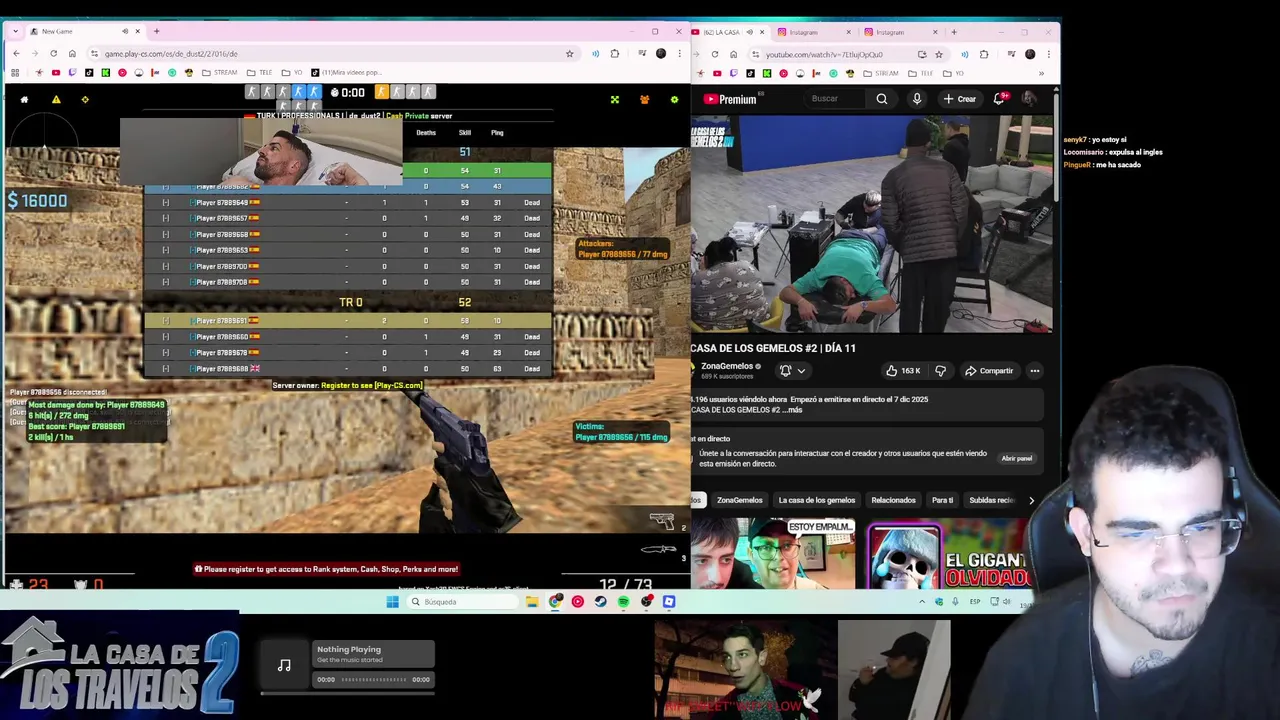
Task: Open a new tab in the YouTube window
Action: [954, 32]
